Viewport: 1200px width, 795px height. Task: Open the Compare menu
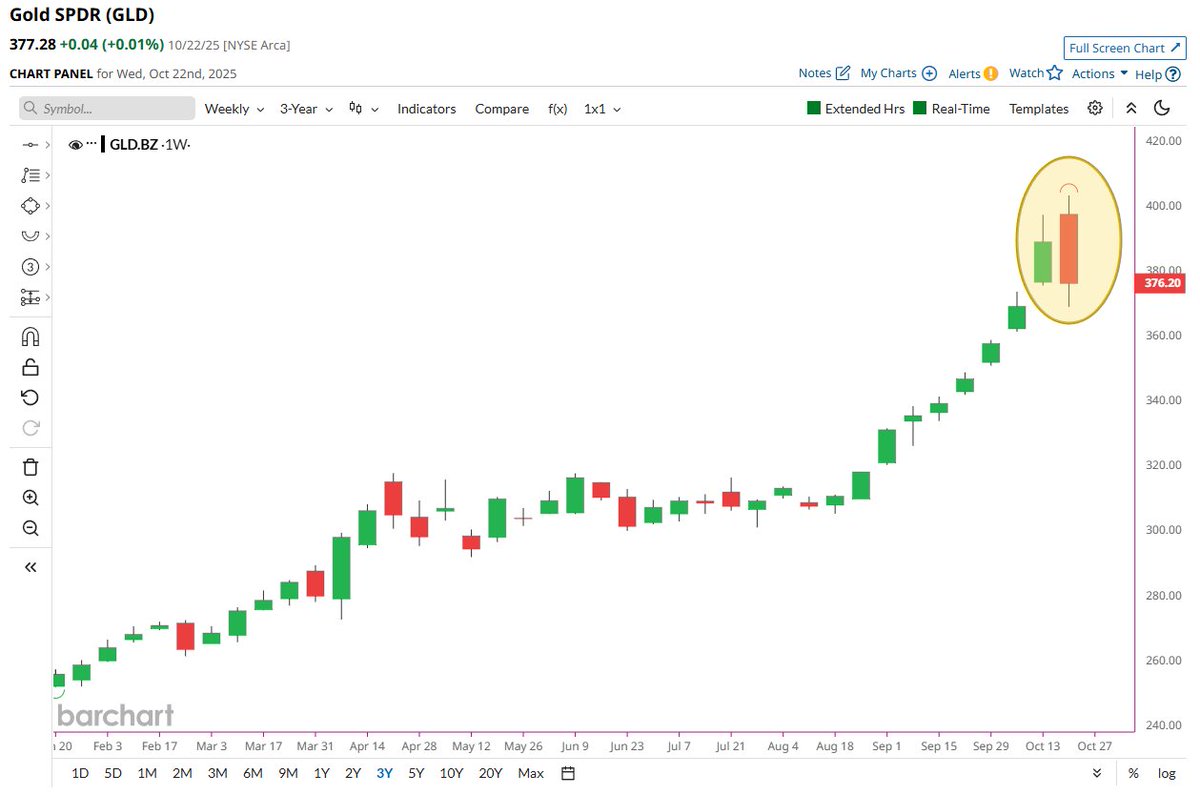coord(502,109)
